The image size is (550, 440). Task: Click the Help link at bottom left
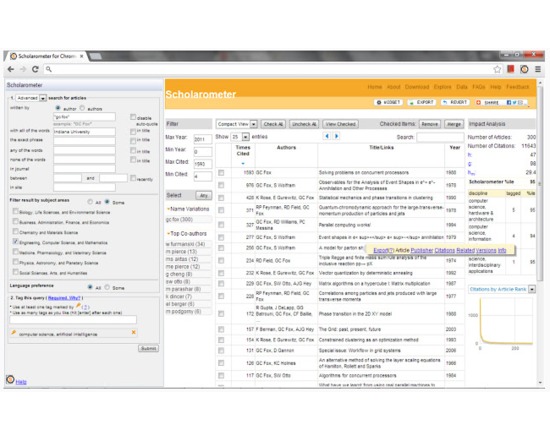point(21,382)
